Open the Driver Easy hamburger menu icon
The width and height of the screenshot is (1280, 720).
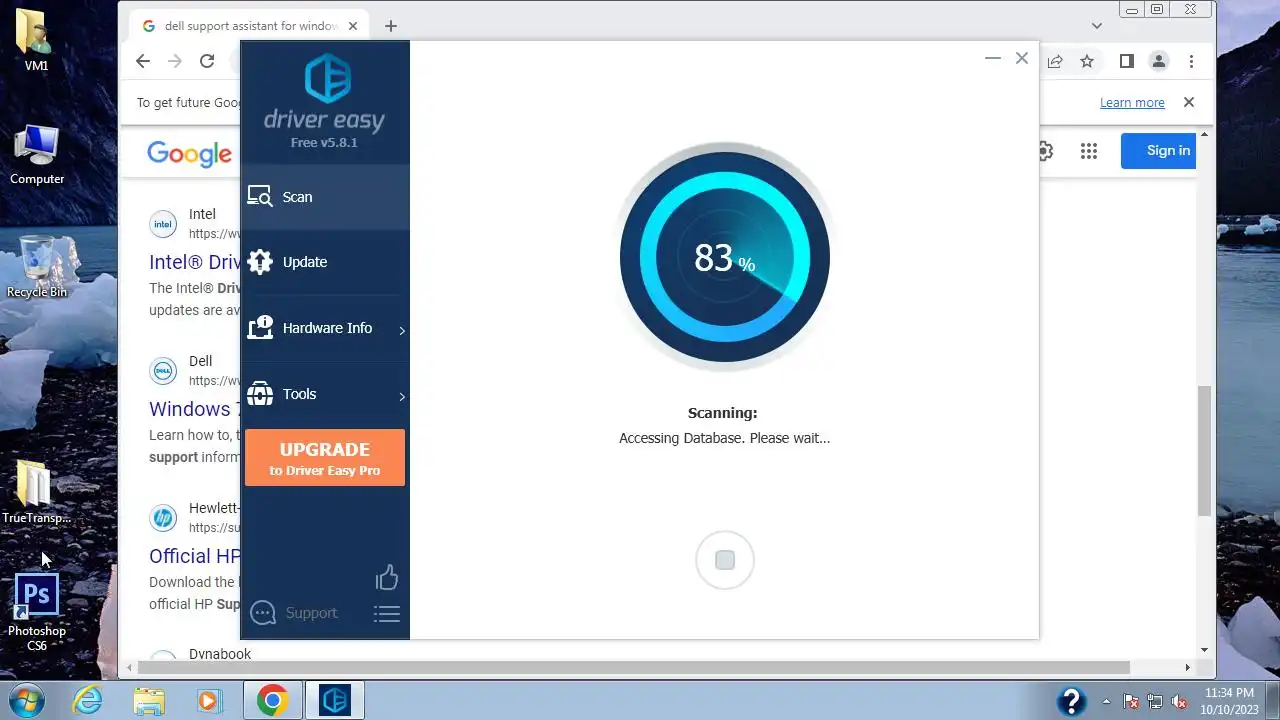pyautogui.click(x=387, y=614)
